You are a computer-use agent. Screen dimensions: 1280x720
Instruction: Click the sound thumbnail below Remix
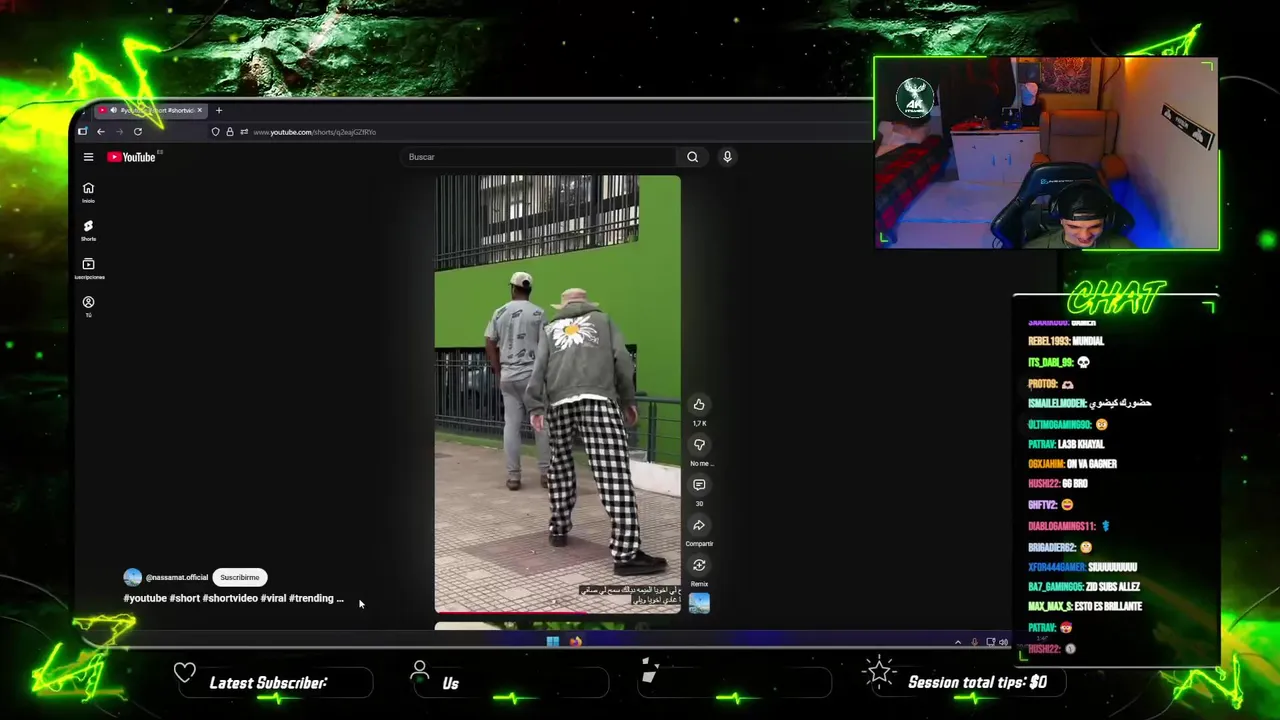(699, 603)
